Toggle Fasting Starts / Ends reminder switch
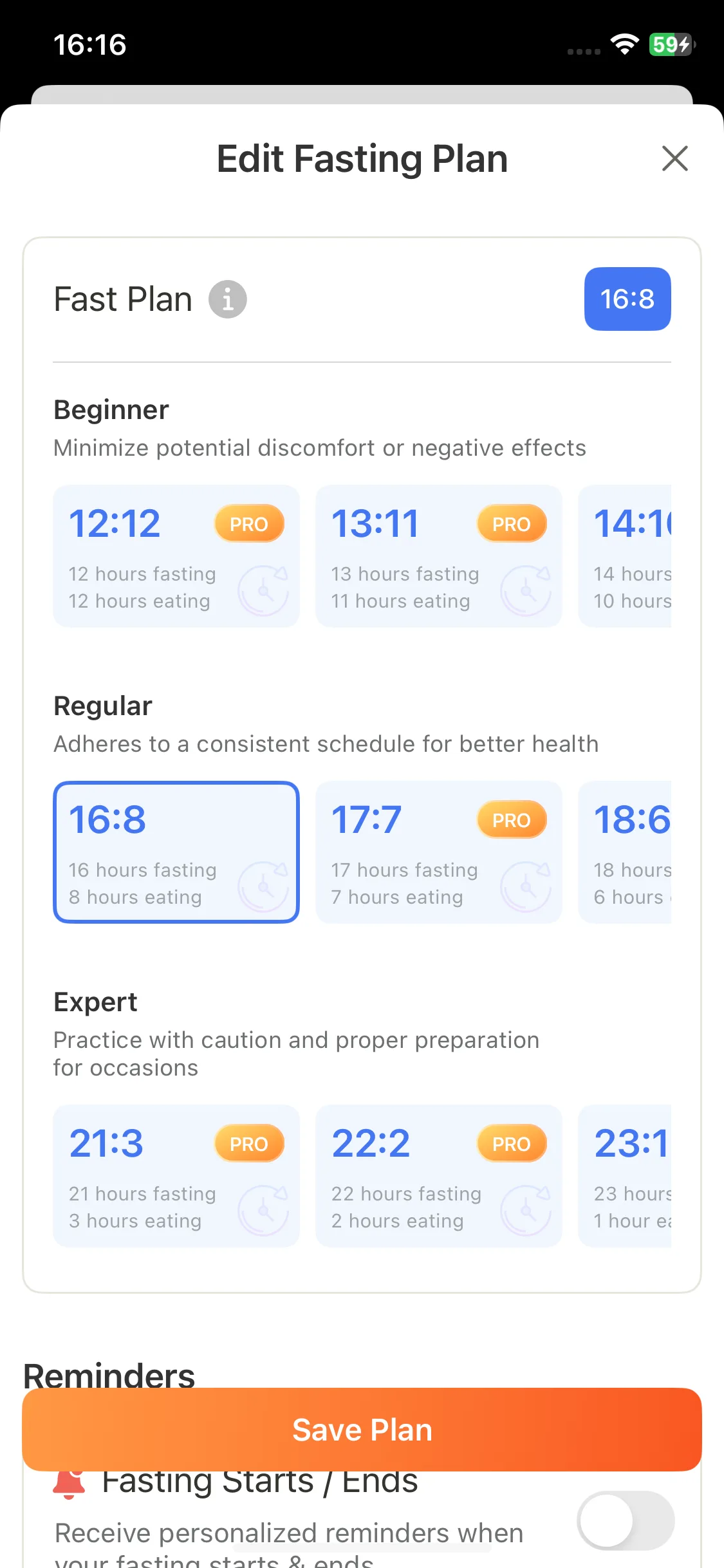The image size is (724, 1568). (x=626, y=1520)
